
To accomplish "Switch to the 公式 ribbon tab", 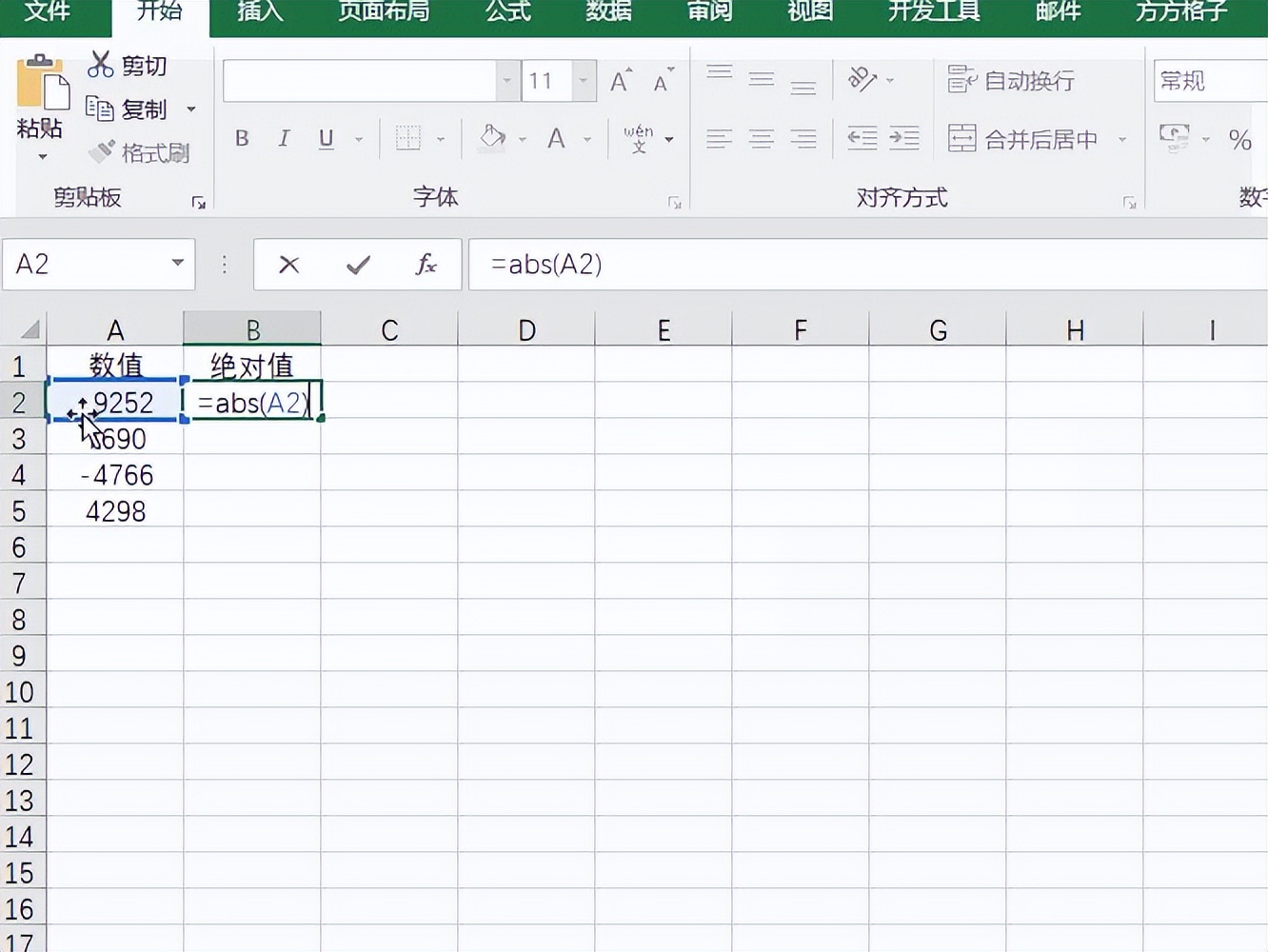I will (x=508, y=12).
